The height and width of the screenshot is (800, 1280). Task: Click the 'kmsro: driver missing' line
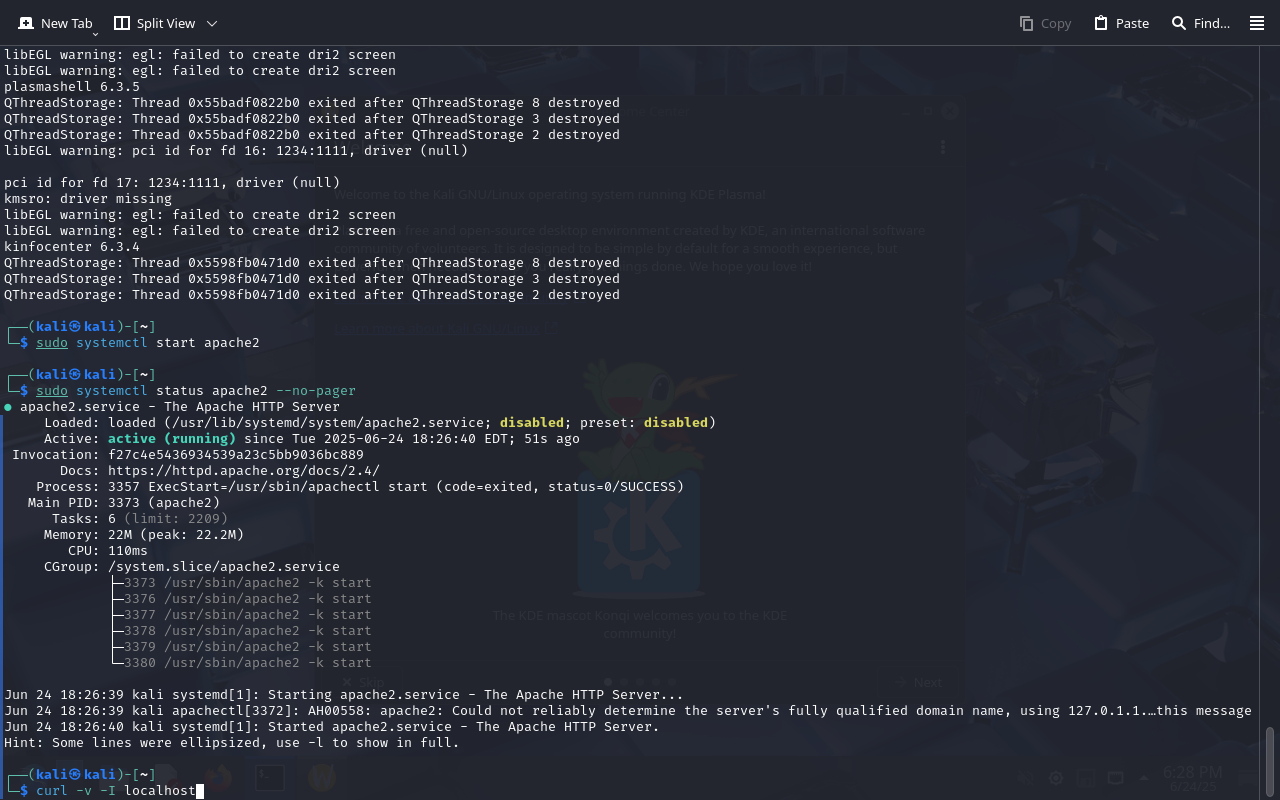click(88, 199)
